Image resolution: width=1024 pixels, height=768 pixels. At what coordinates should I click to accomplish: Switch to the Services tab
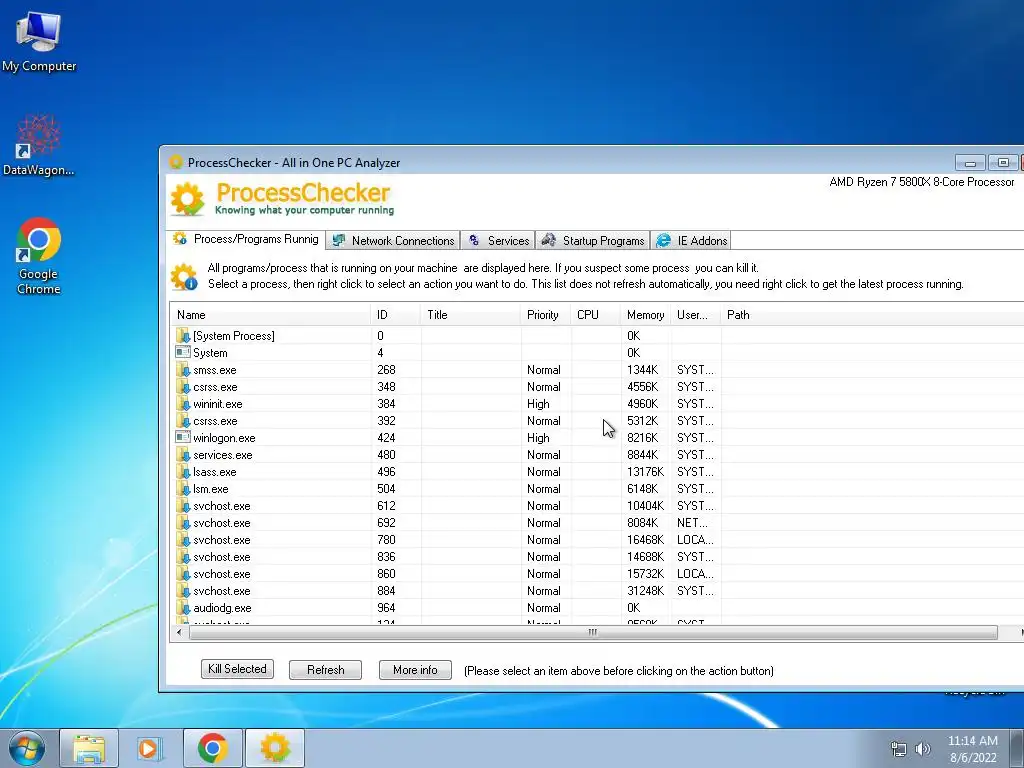[x=498, y=240]
